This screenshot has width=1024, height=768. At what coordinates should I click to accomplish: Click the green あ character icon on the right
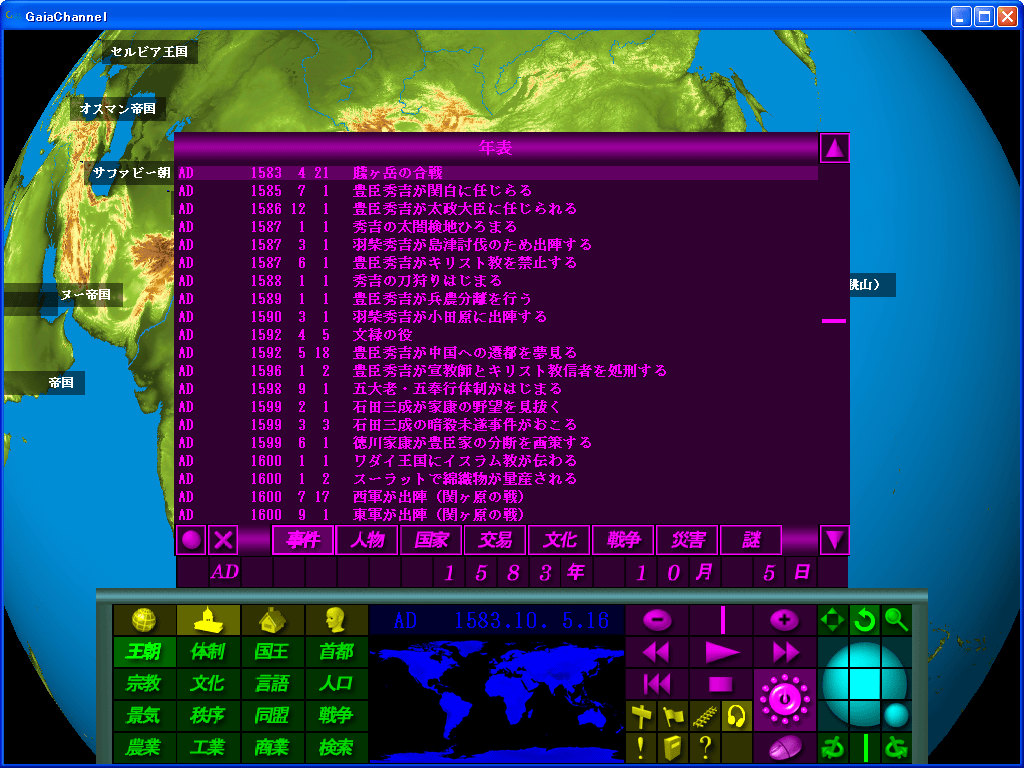[x=897, y=748]
